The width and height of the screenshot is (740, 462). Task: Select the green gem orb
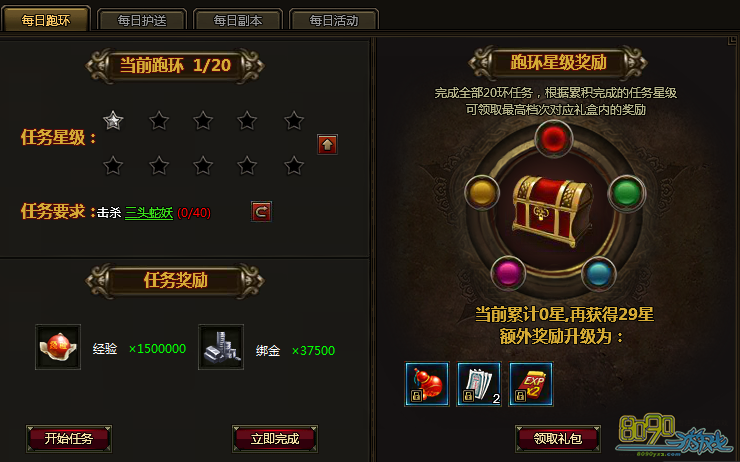626,193
